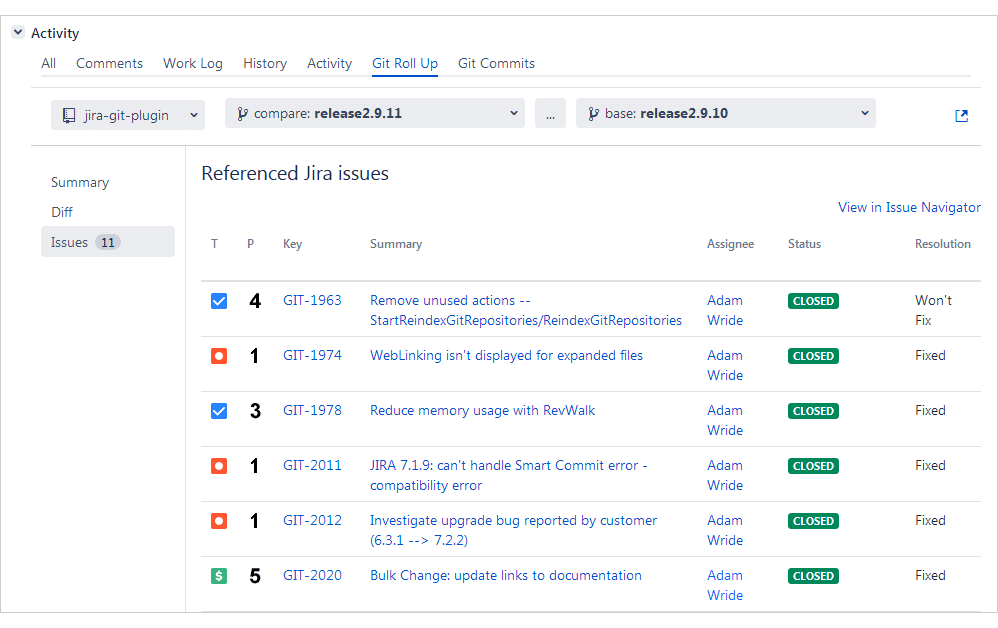Click the branch icon in compare selector
The width and height of the screenshot is (998, 628).
tap(242, 114)
